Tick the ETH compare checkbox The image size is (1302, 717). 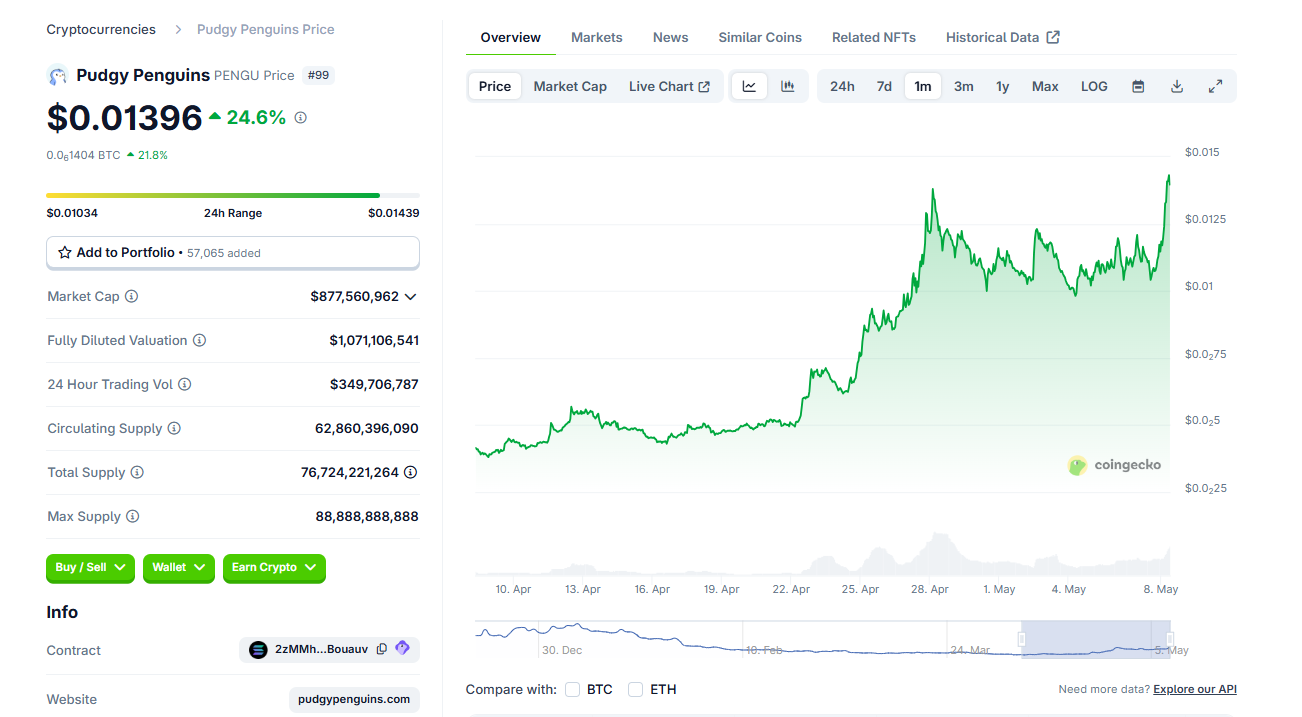coord(635,689)
